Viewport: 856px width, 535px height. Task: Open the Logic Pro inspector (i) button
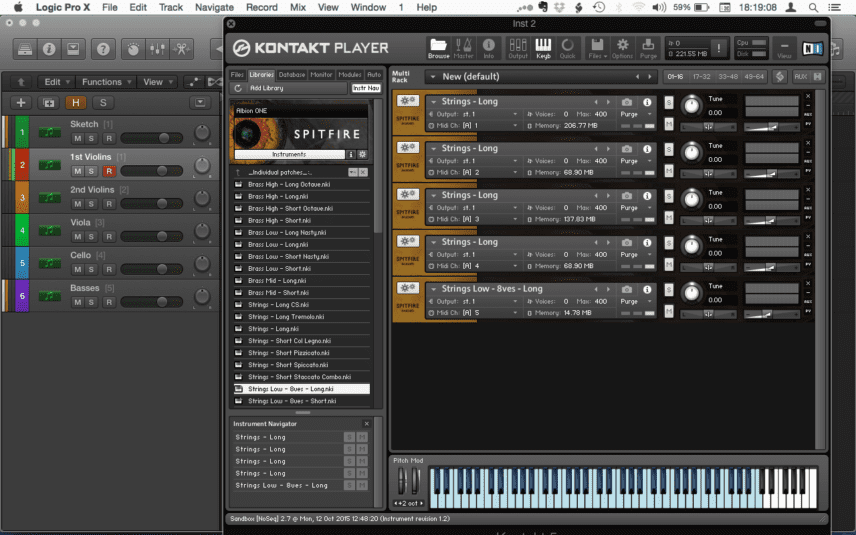(49, 49)
